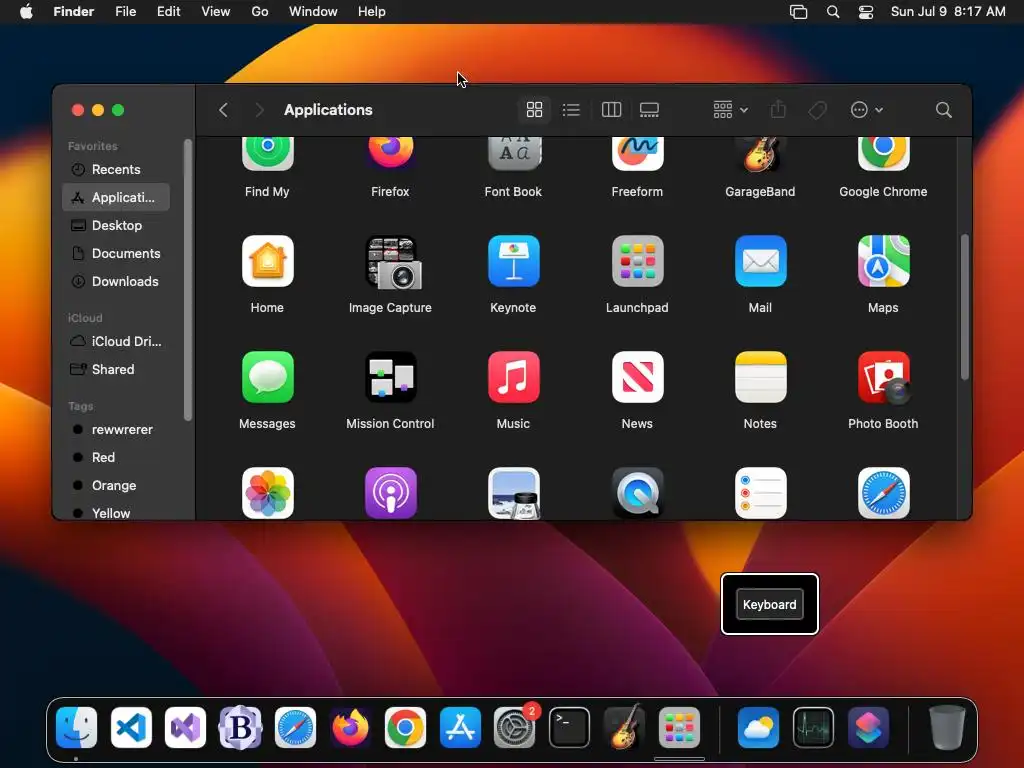Click the GarageBand label in the Applications grid
The image size is (1024, 768).
tap(760, 191)
